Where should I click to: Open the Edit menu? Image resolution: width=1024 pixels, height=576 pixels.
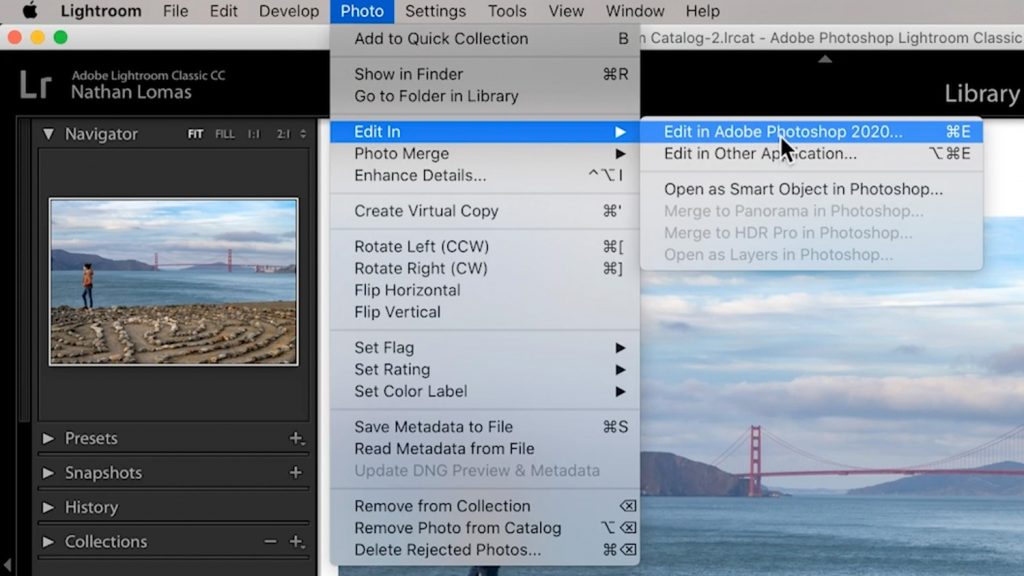[x=223, y=11]
